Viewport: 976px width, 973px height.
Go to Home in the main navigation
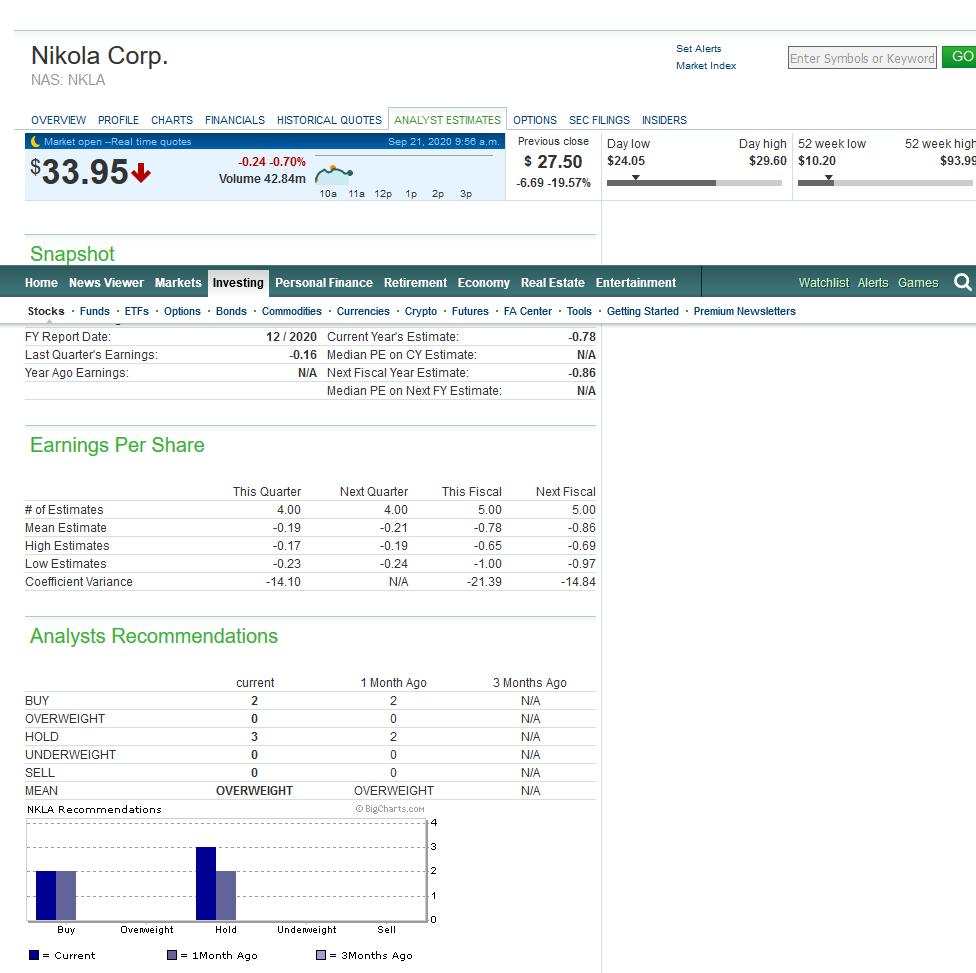point(41,283)
